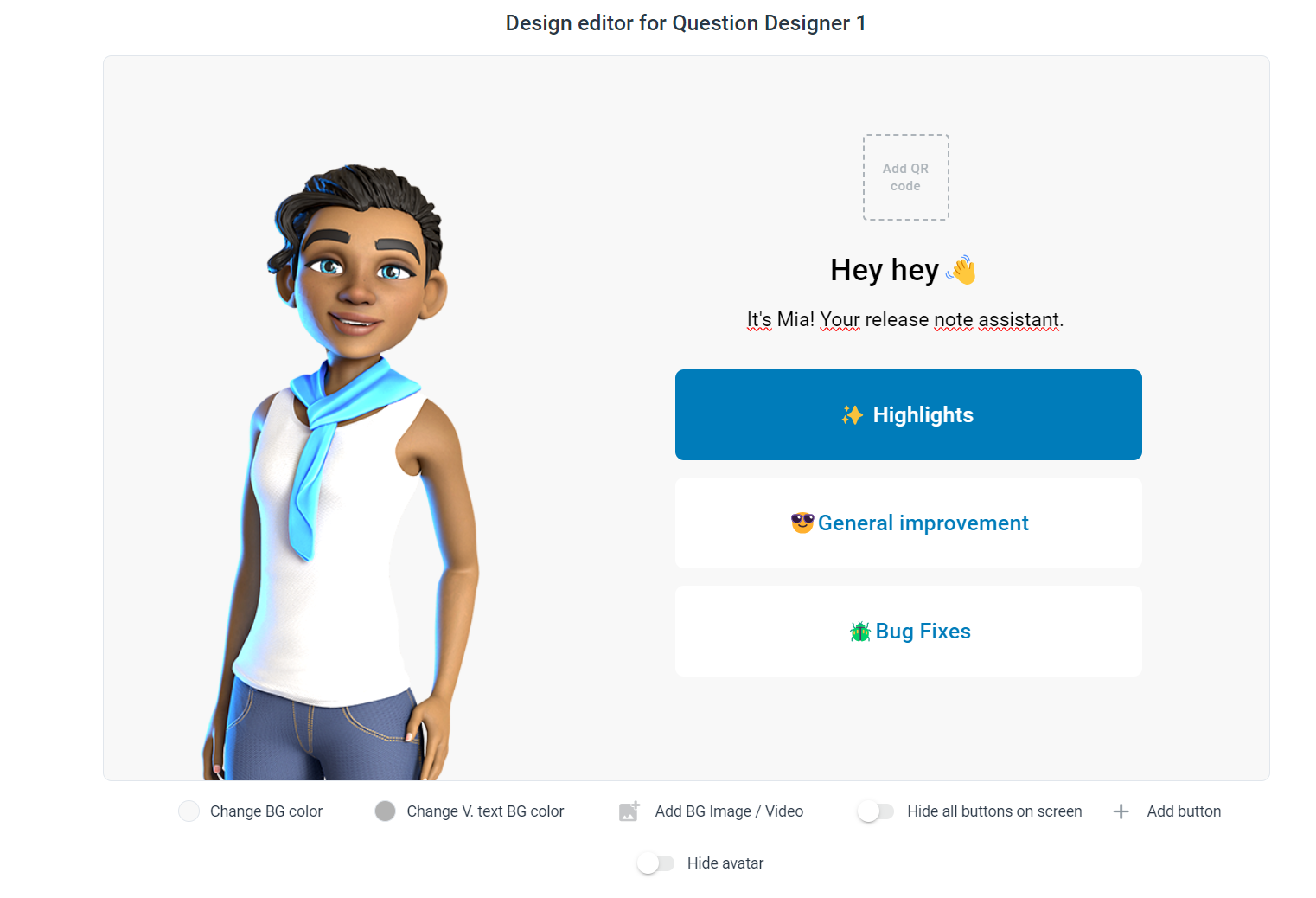The height and width of the screenshot is (898, 1316).
Task: Click the sparkles icon on Highlights button
Action: 853,415
